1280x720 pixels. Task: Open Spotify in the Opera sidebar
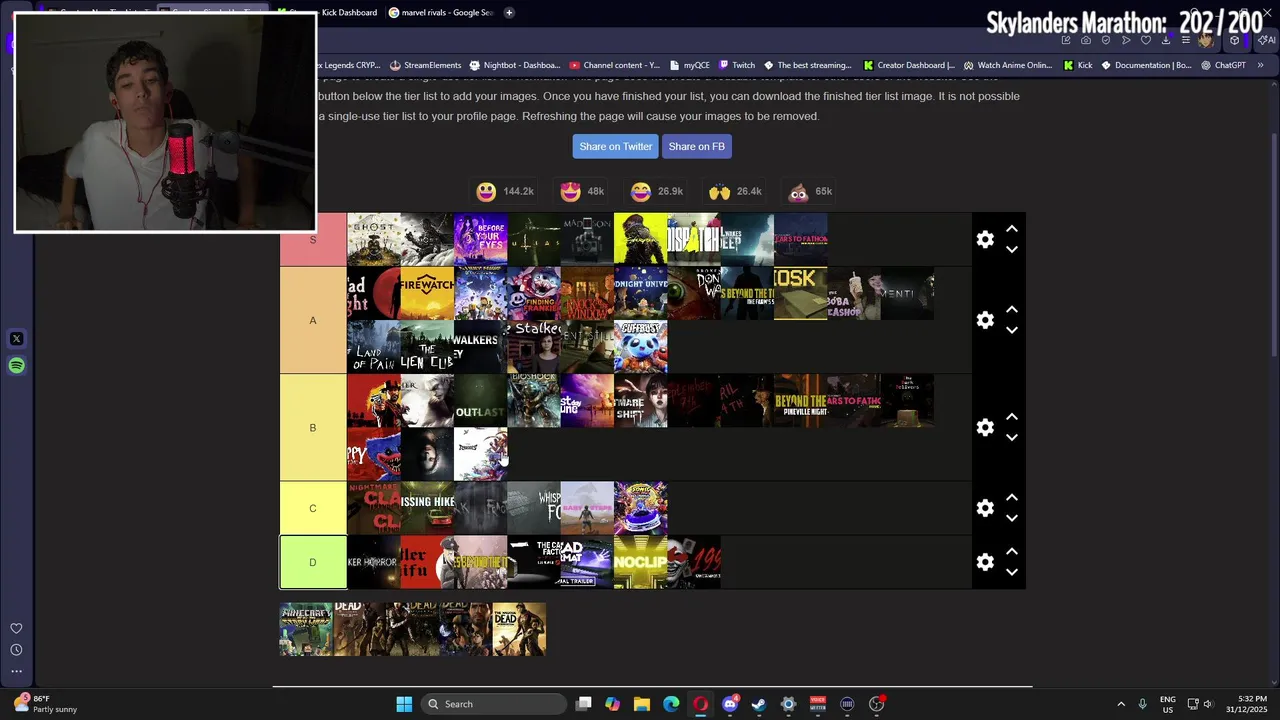pos(16,366)
